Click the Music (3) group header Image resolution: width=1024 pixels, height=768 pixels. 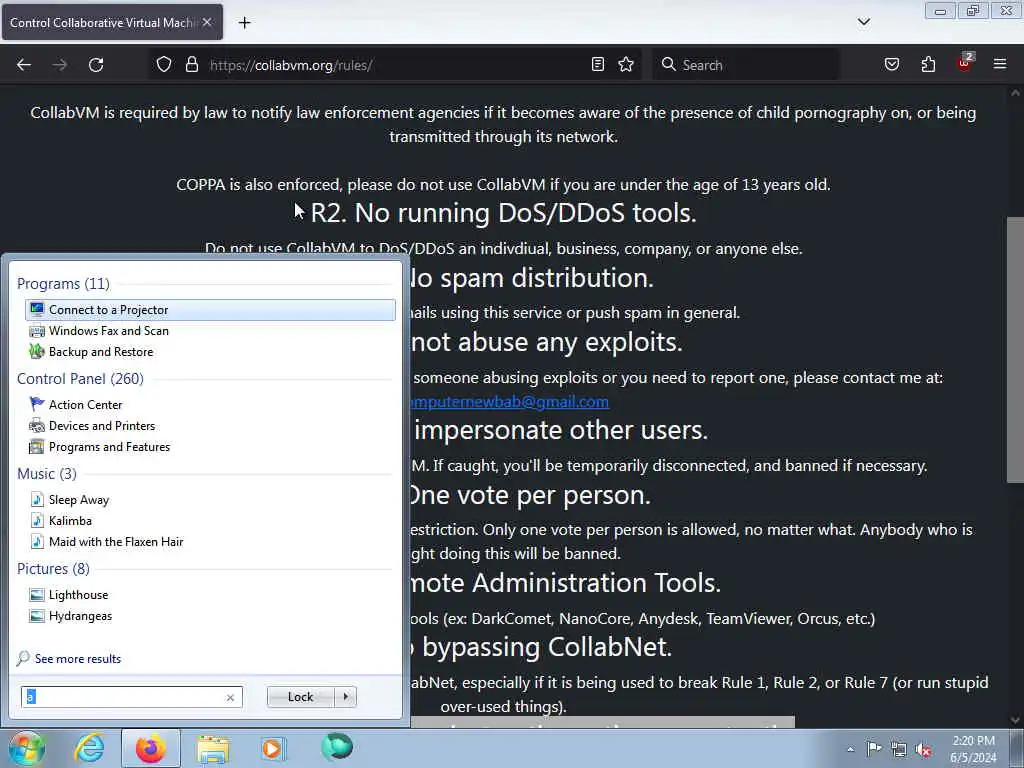[x=47, y=473]
